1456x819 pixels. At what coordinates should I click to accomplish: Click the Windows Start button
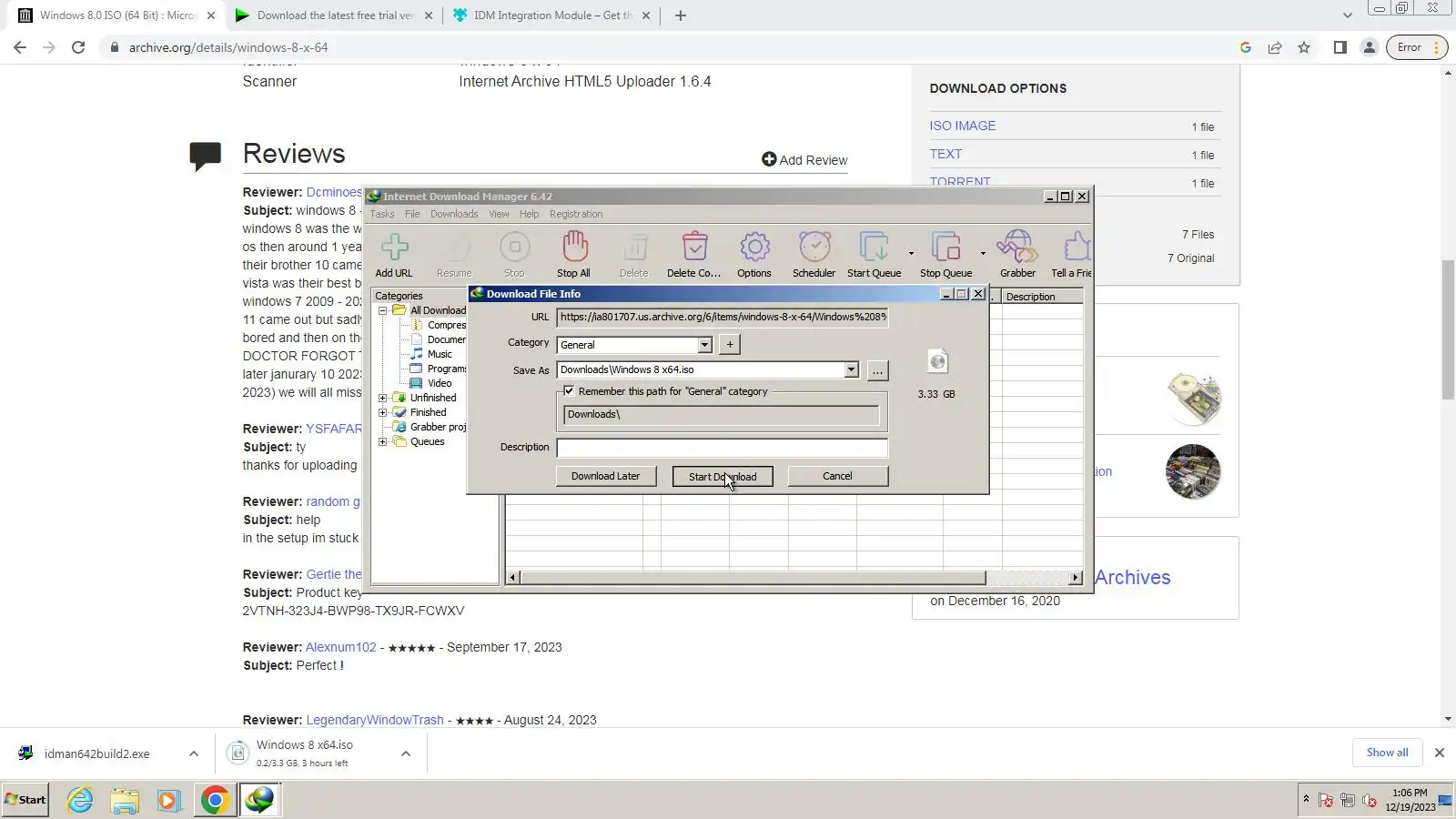(25, 800)
